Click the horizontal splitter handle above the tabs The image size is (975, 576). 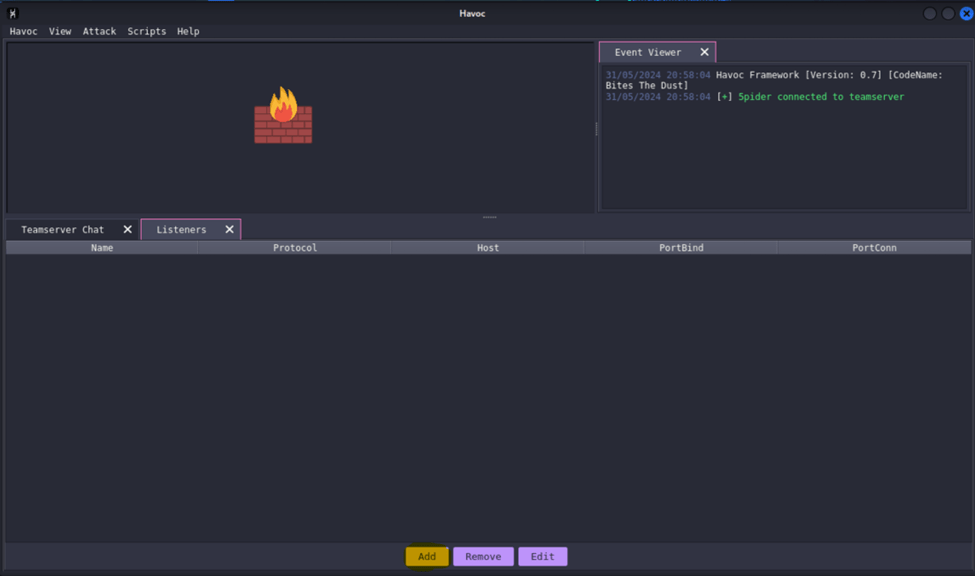(x=489, y=217)
